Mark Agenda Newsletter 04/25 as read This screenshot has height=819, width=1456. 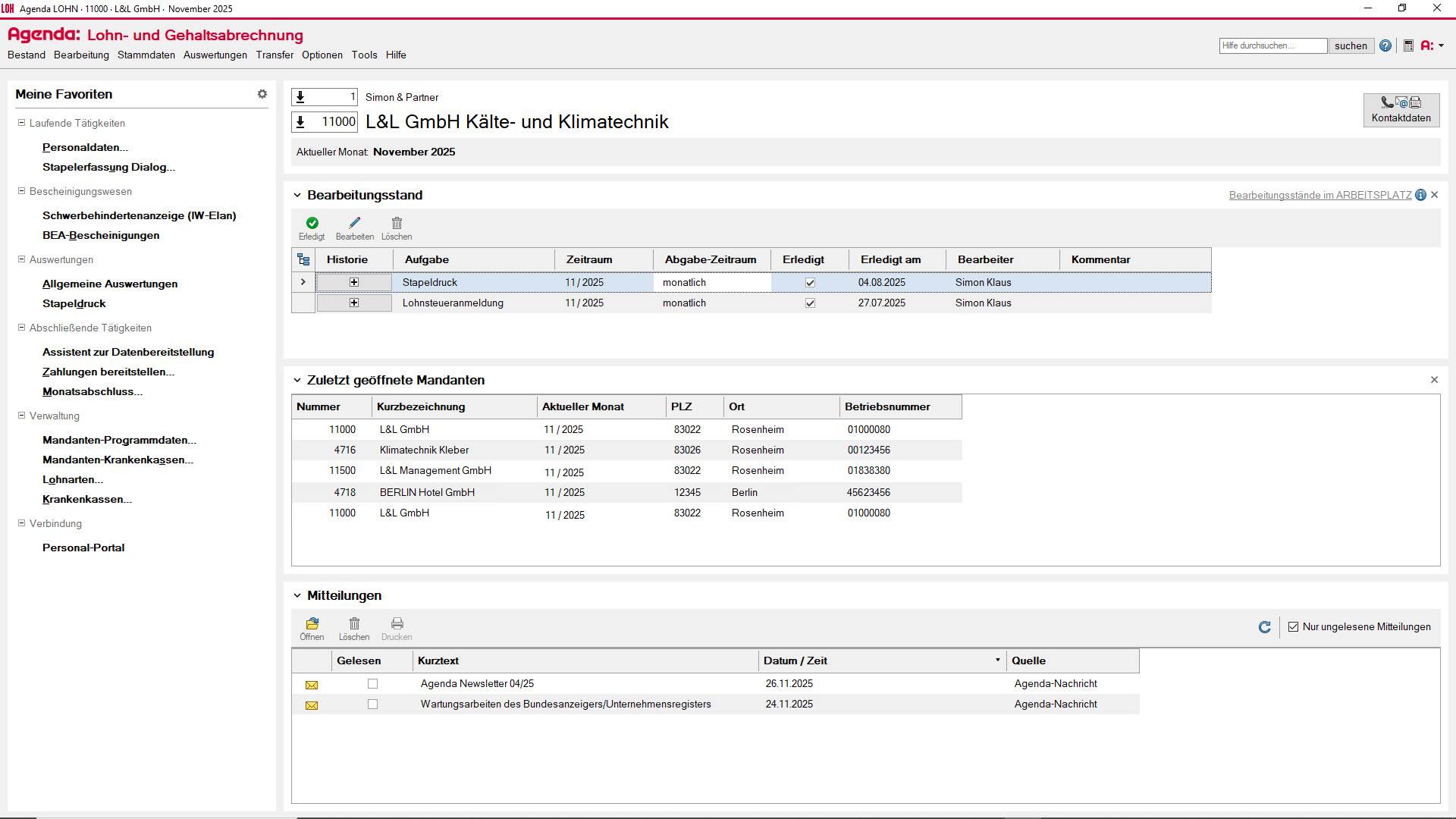372,684
